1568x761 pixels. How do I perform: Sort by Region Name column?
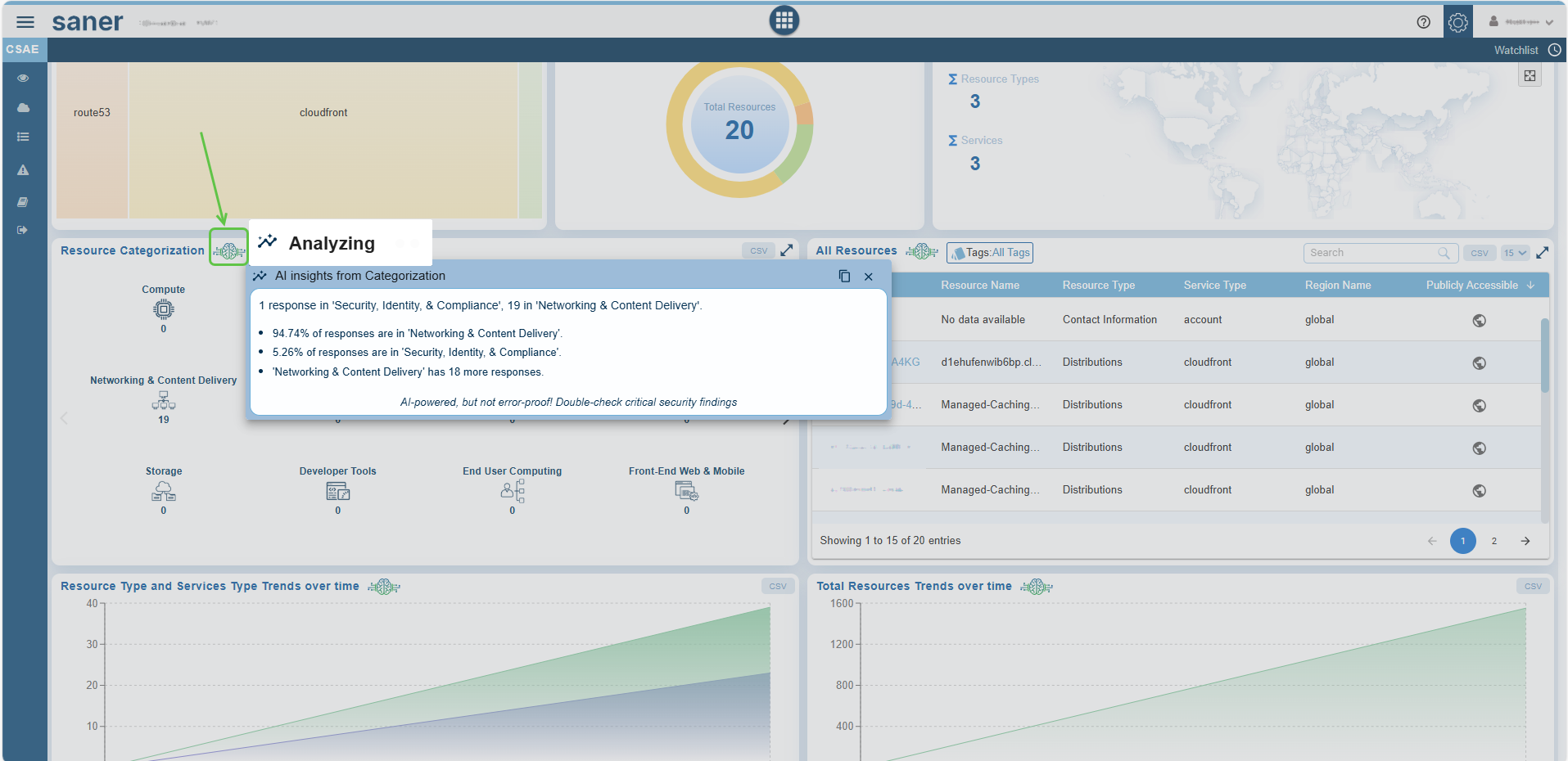point(1338,286)
